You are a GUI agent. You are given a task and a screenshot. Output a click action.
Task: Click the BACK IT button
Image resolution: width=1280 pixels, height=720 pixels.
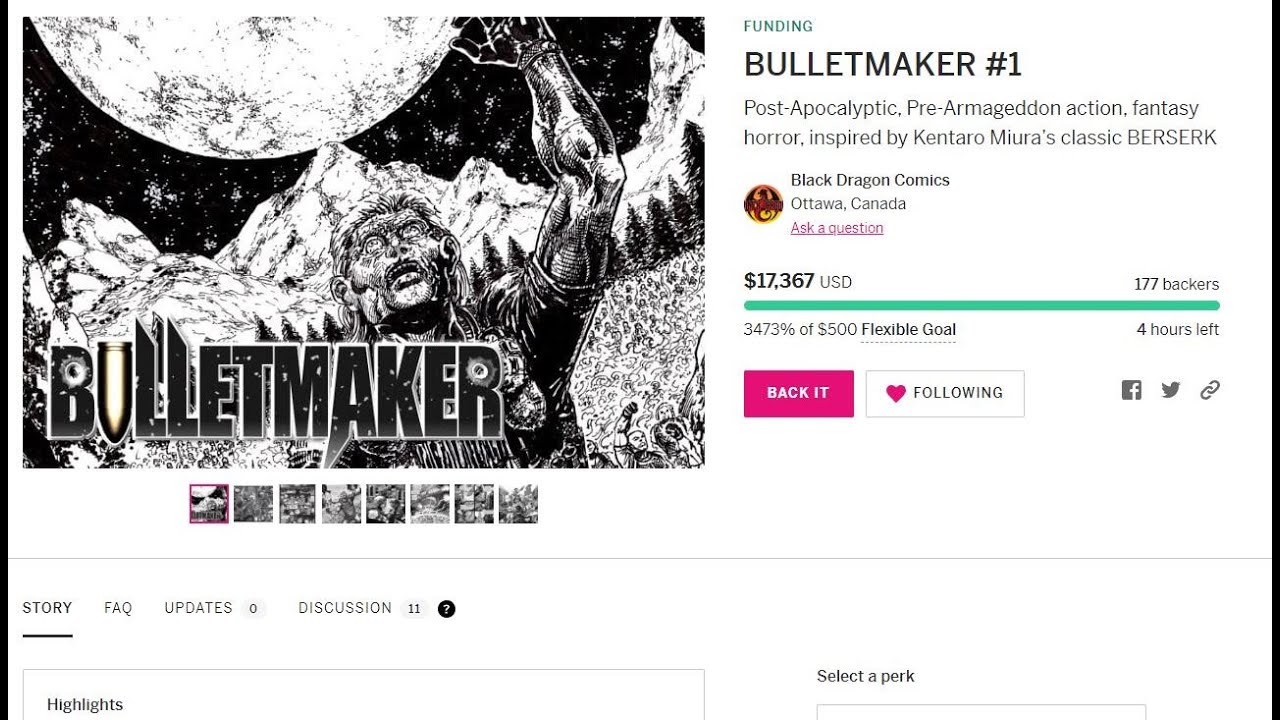click(798, 393)
